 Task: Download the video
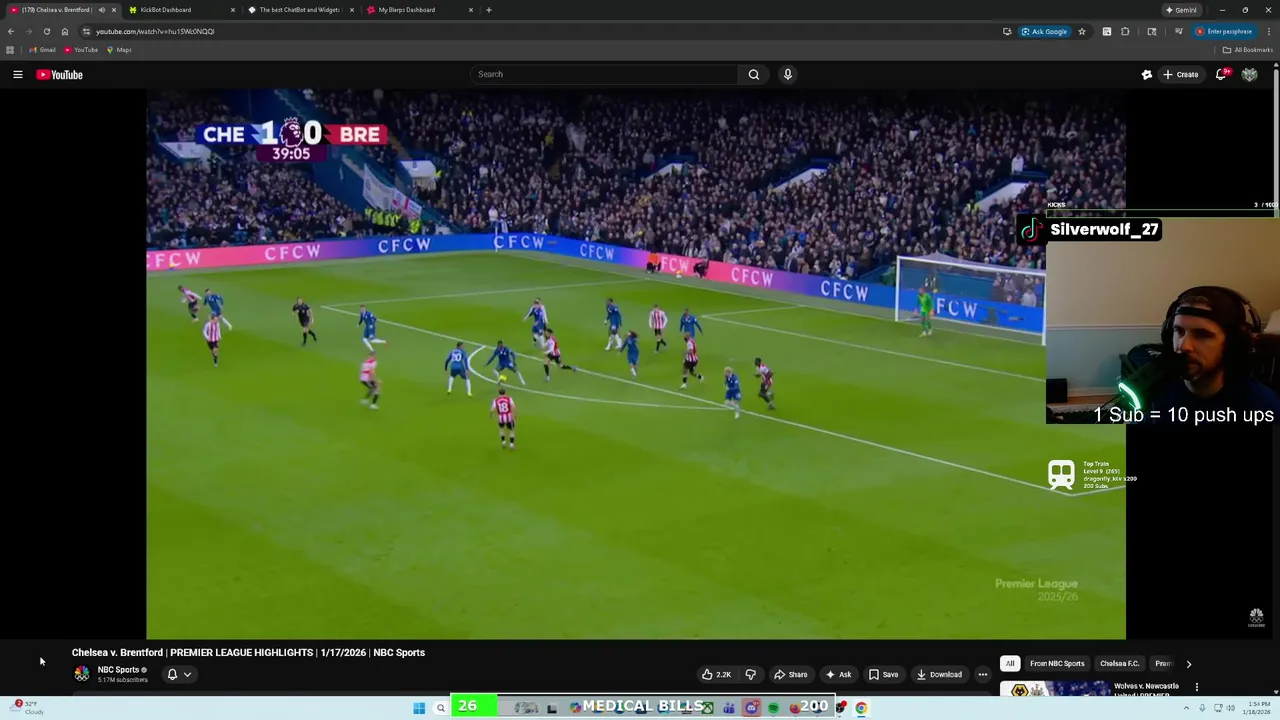[x=939, y=674]
